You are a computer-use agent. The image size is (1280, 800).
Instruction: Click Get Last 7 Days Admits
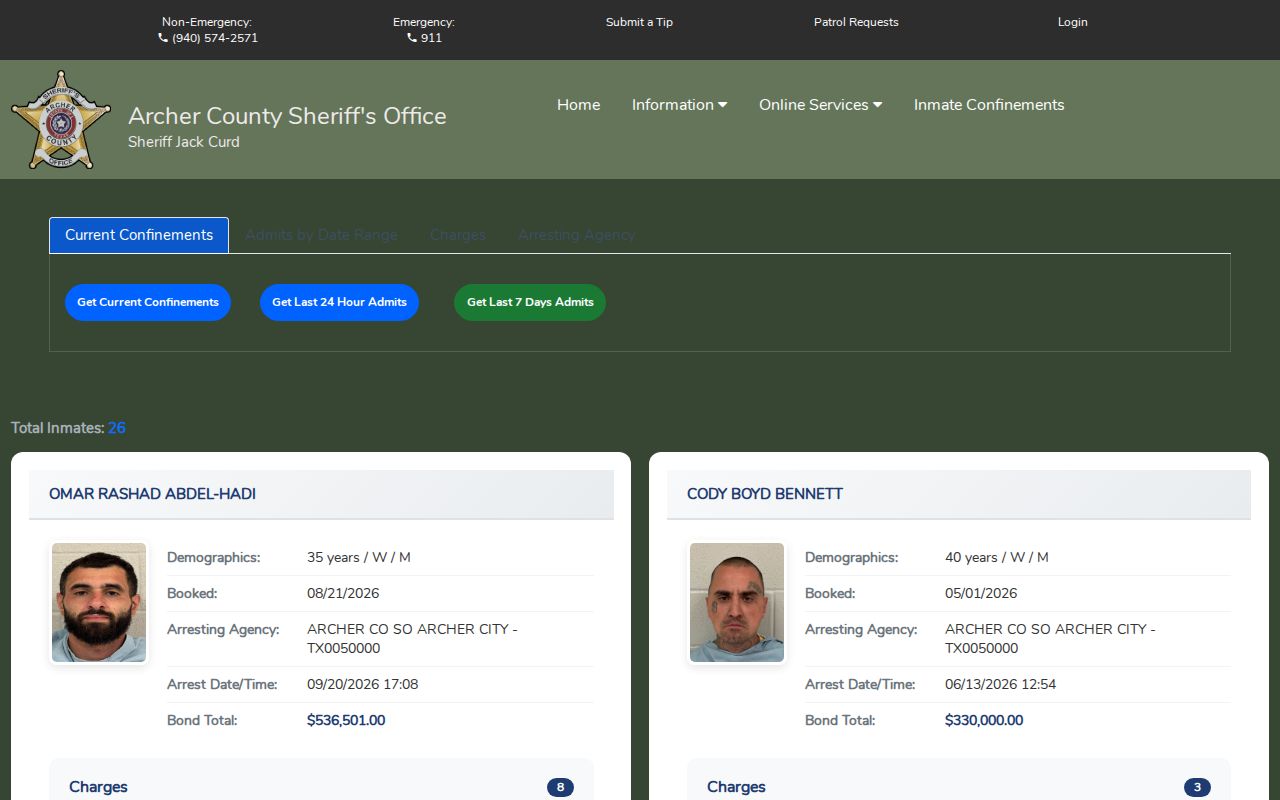[x=530, y=302]
